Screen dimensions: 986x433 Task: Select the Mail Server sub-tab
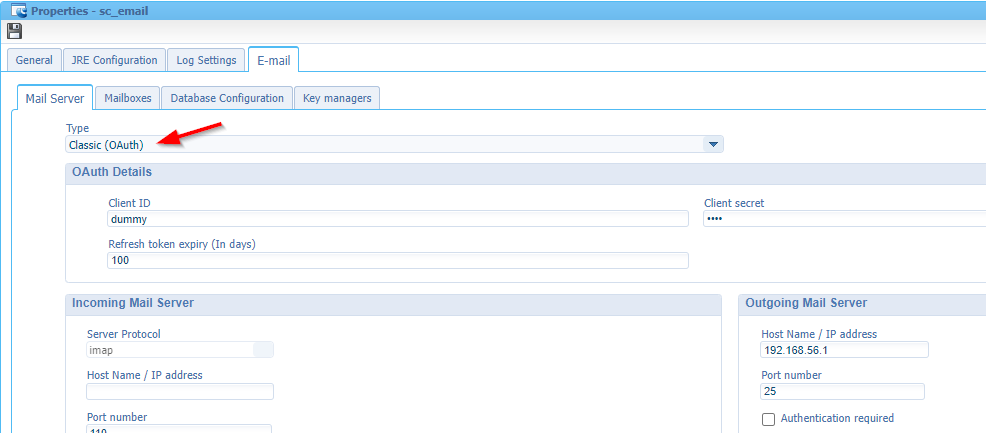(54, 98)
